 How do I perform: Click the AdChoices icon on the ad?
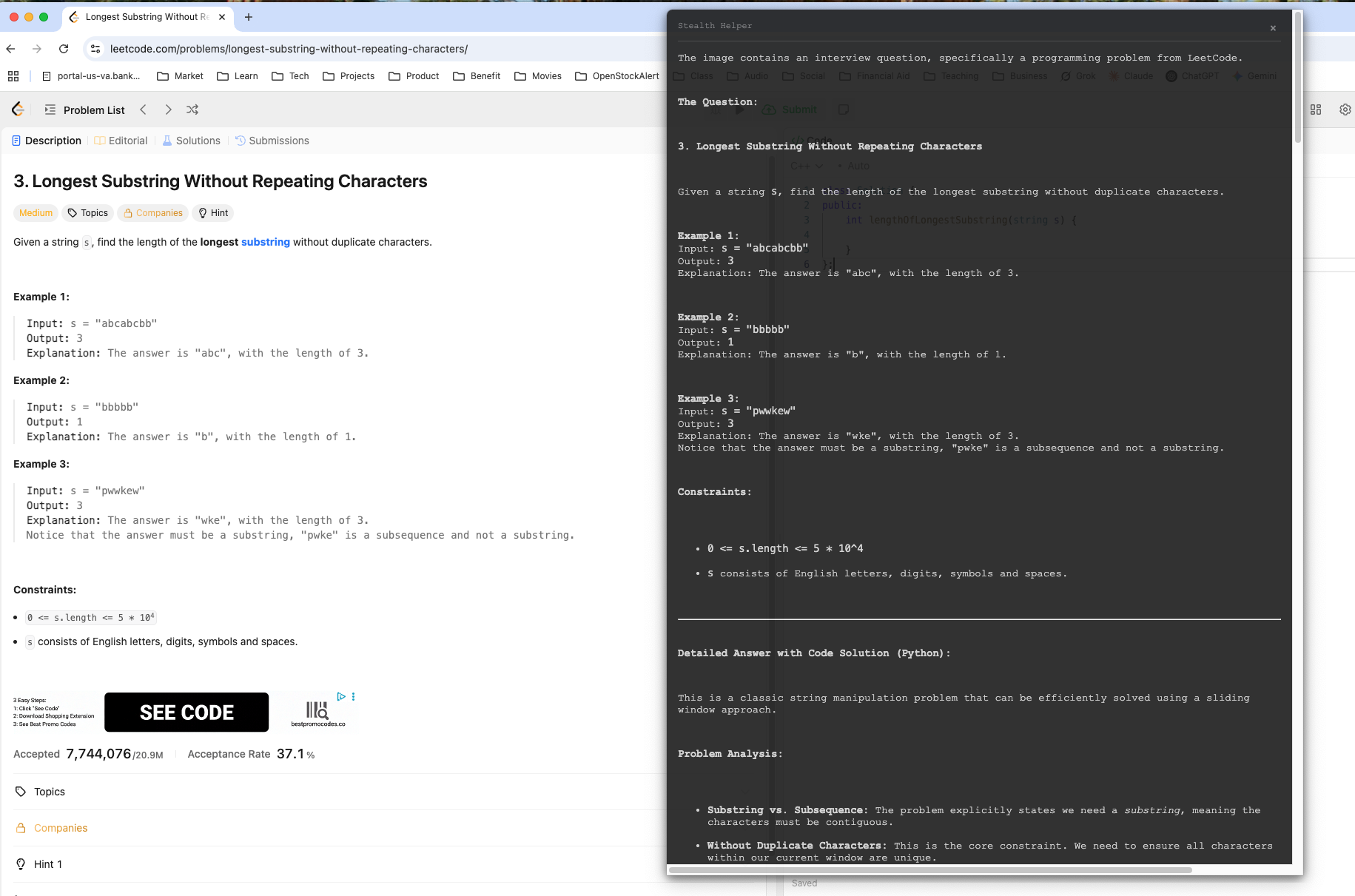point(341,696)
